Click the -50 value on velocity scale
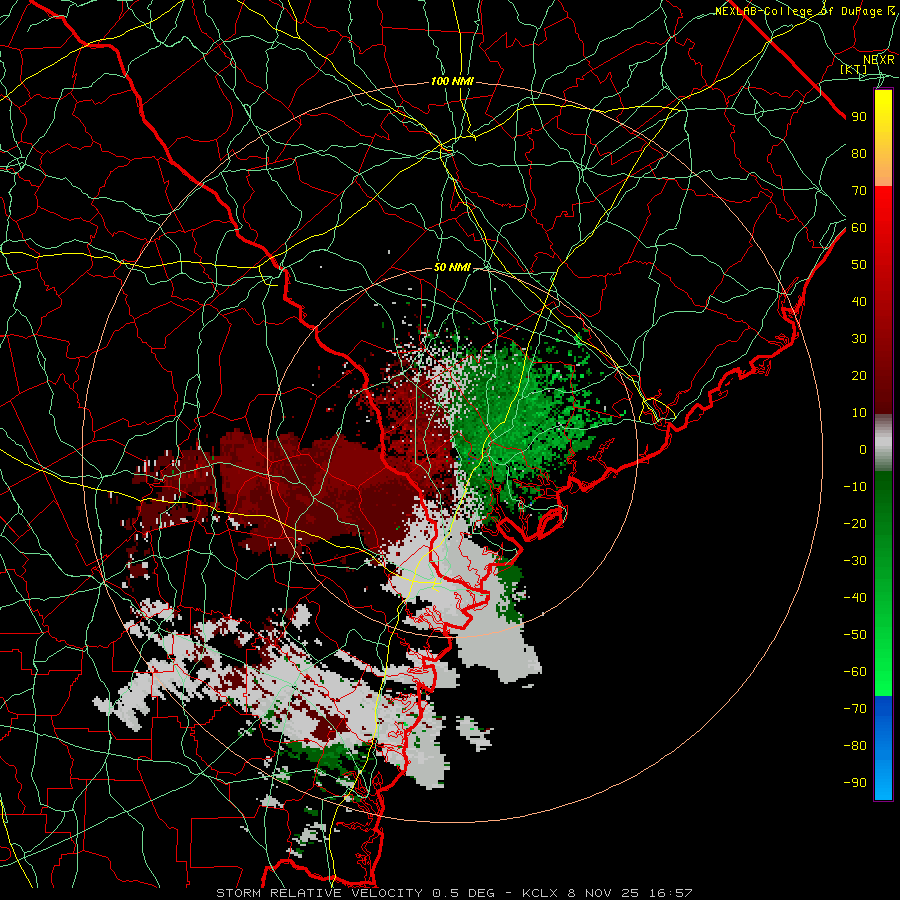 click(855, 635)
